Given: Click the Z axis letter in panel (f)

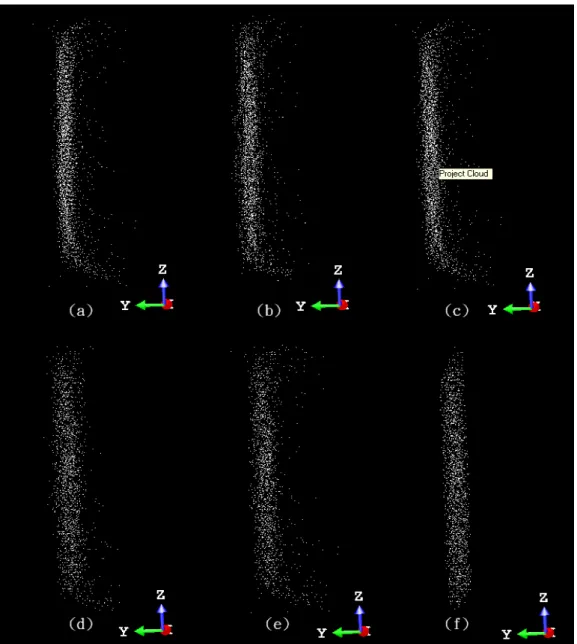Looking at the screenshot, I should coord(544,598).
